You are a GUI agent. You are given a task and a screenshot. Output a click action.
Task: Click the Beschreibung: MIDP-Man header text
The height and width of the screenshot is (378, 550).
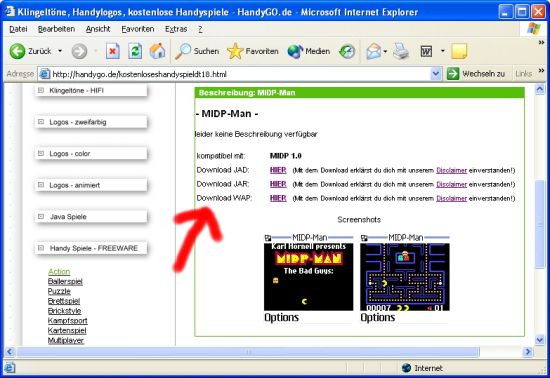pyautogui.click(x=247, y=93)
